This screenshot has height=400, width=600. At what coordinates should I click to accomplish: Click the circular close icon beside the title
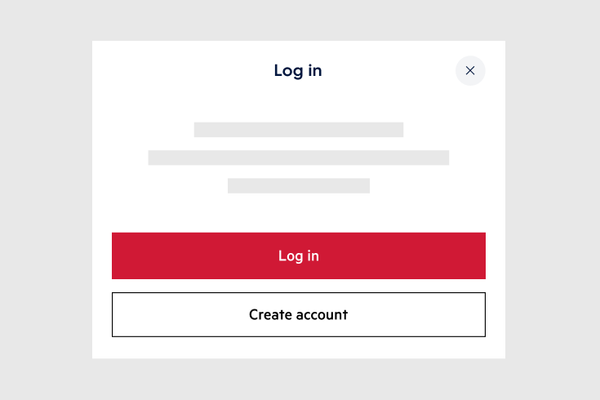[x=470, y=70]
